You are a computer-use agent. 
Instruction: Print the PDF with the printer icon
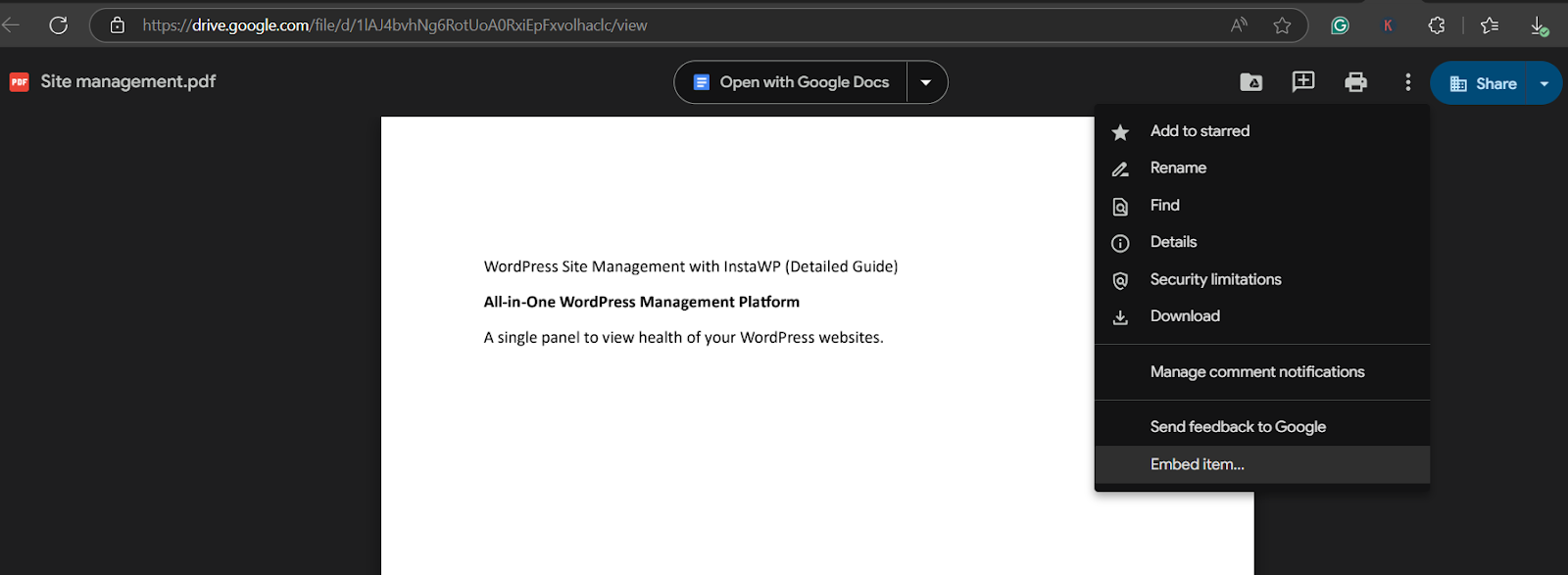1355,82
